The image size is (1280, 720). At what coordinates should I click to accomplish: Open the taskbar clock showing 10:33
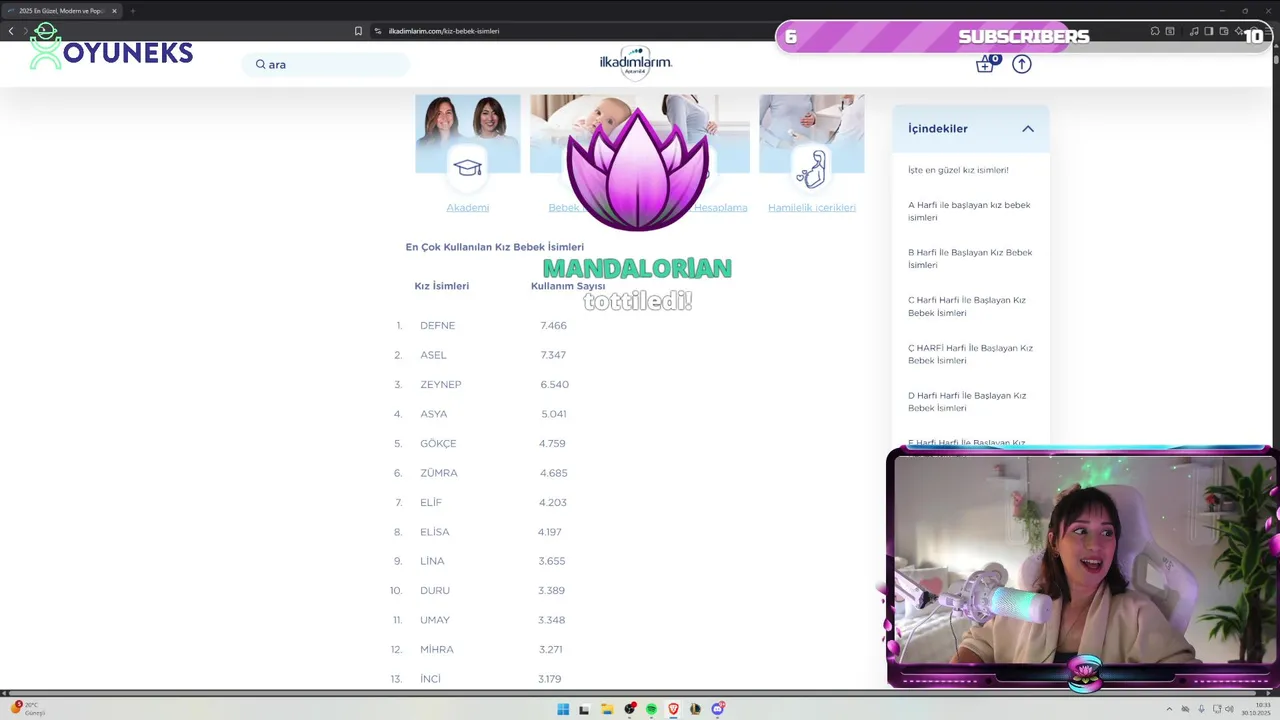point(1255,709)
